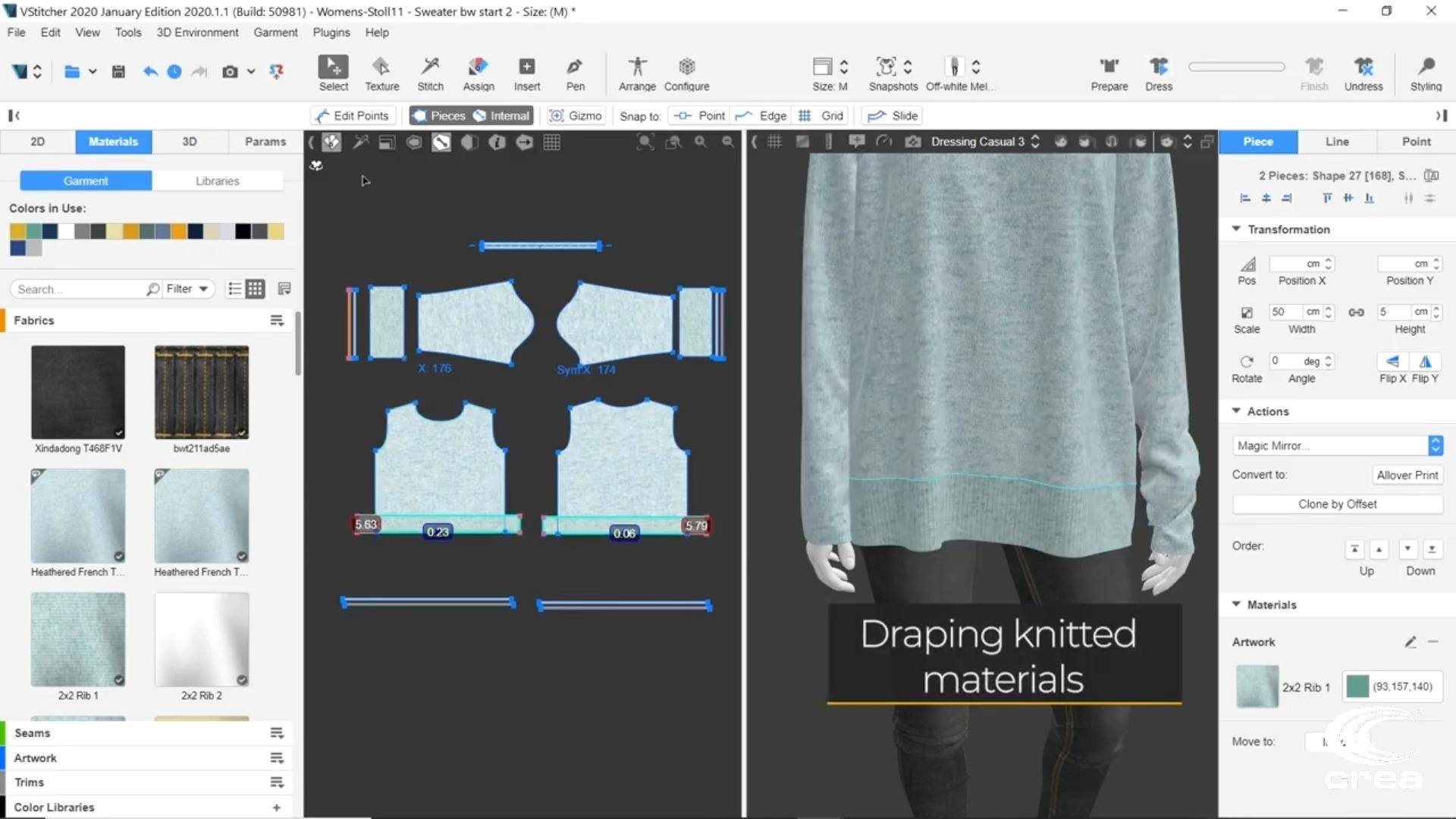Open the Arrange avatar tool

tap(637, 74)
